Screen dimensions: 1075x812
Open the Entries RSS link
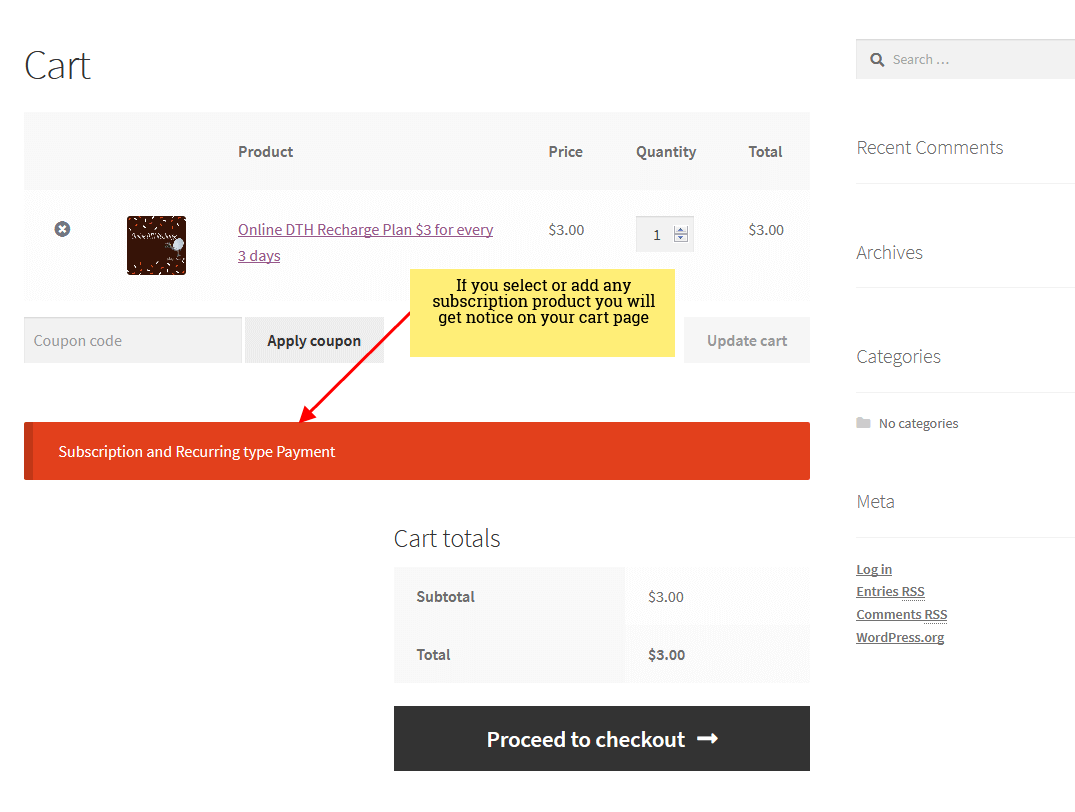point(890,591)
